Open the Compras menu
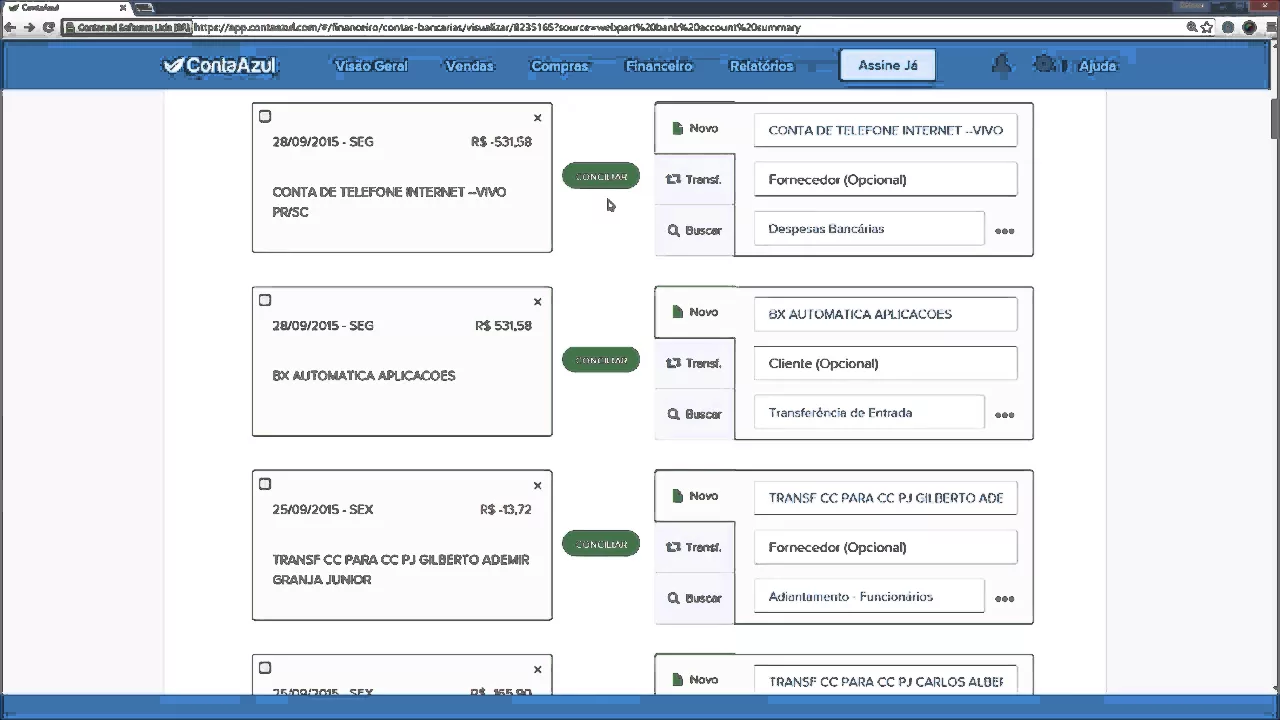1280x720 pixels. tap(560, 66)
